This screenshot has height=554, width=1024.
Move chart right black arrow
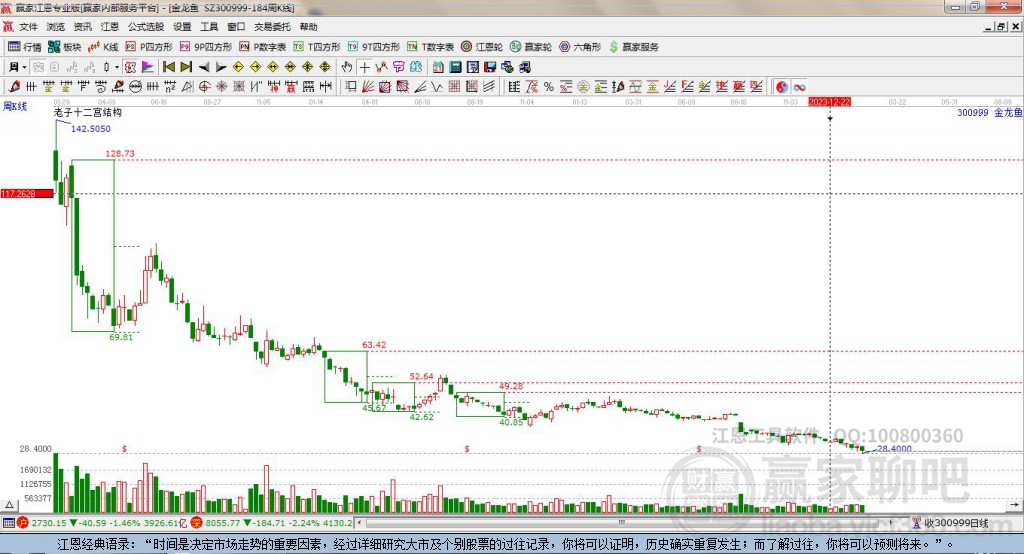point(221,67)
